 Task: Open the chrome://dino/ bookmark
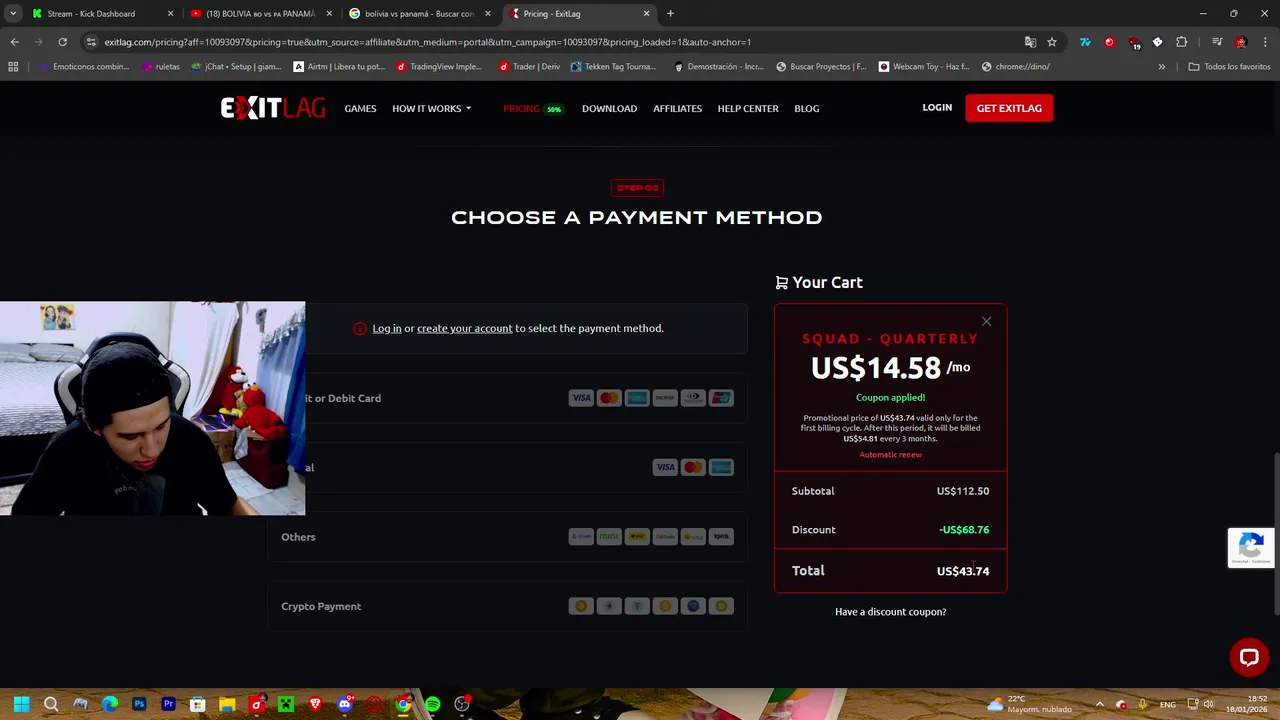1016,67
